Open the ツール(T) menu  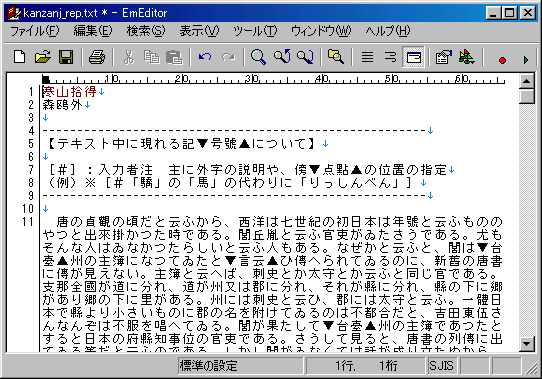coord(255,31)
